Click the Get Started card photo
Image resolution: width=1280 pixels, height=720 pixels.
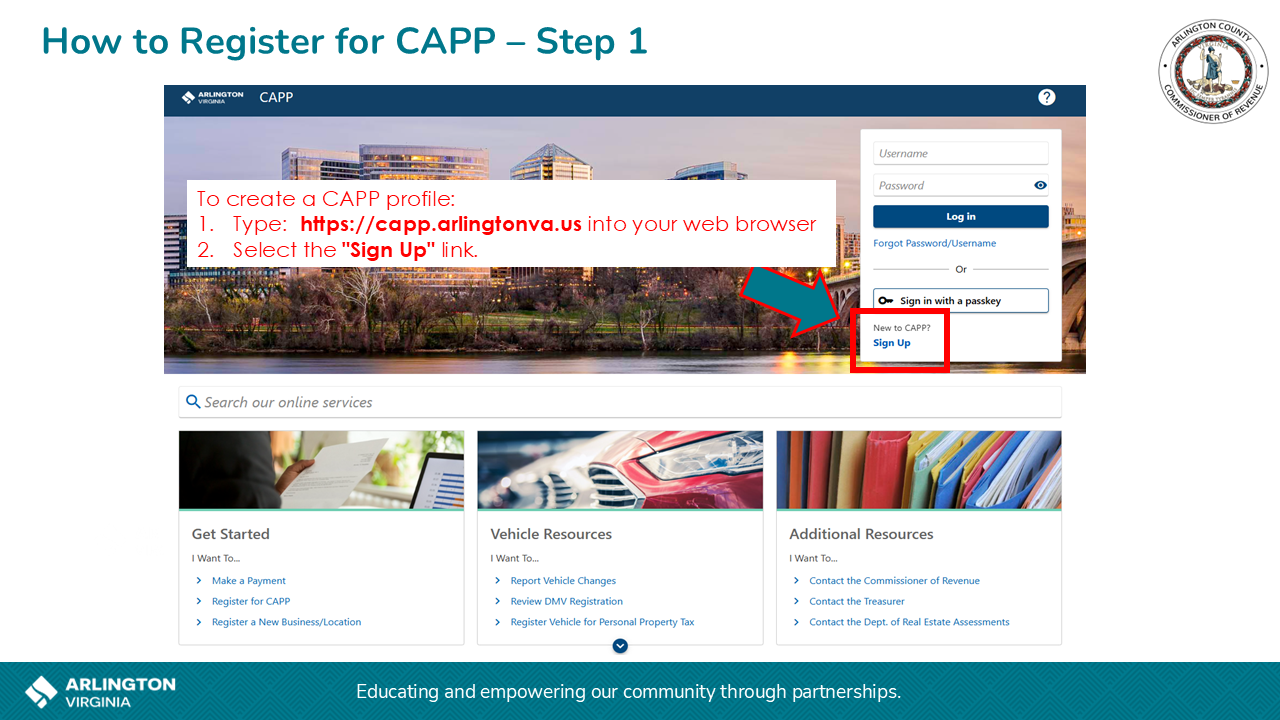[x=321, y=470]
